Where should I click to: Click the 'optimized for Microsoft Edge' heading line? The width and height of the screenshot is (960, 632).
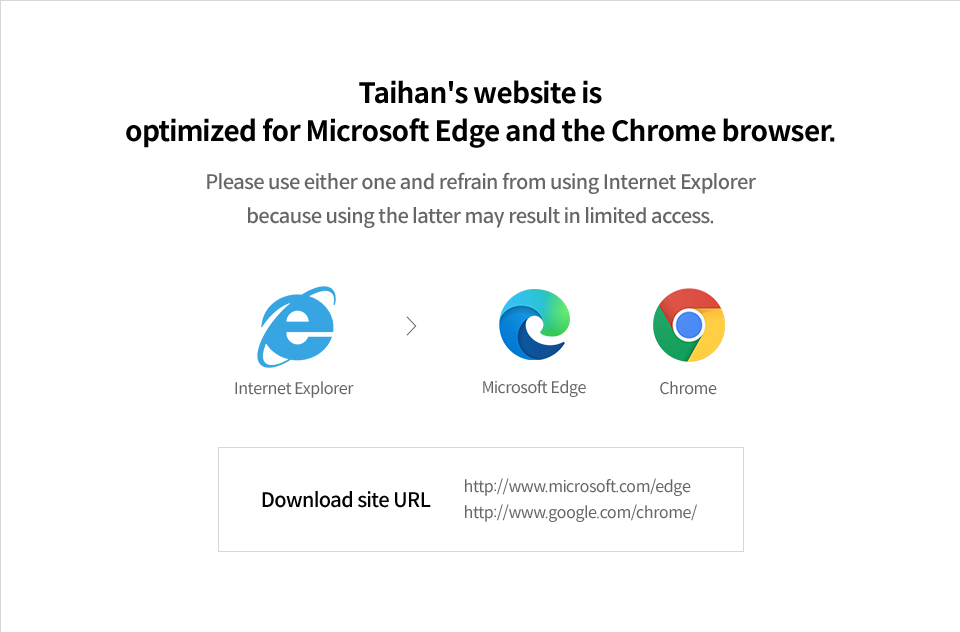(x=481, y=131)
